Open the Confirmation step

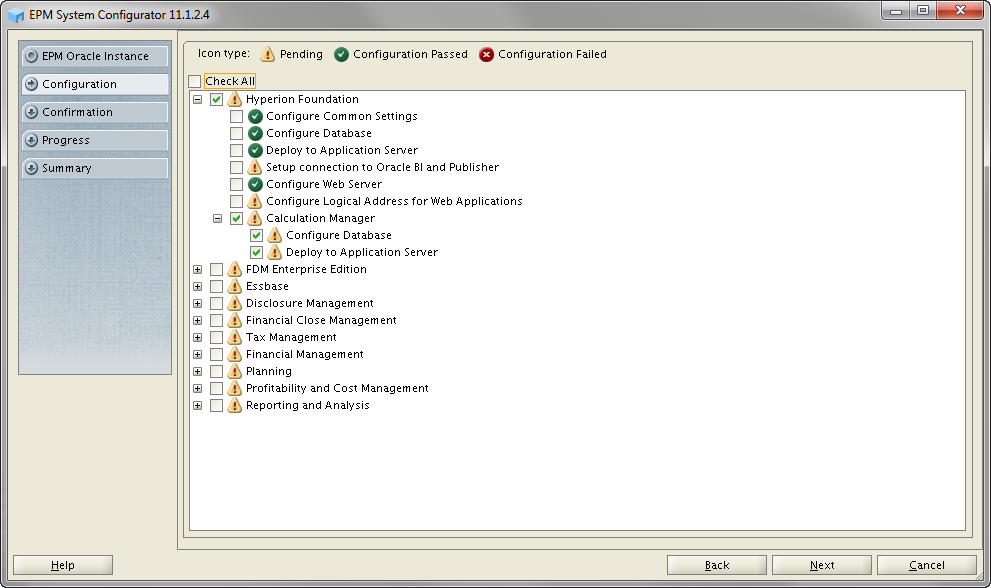click(x=95, y=113)
